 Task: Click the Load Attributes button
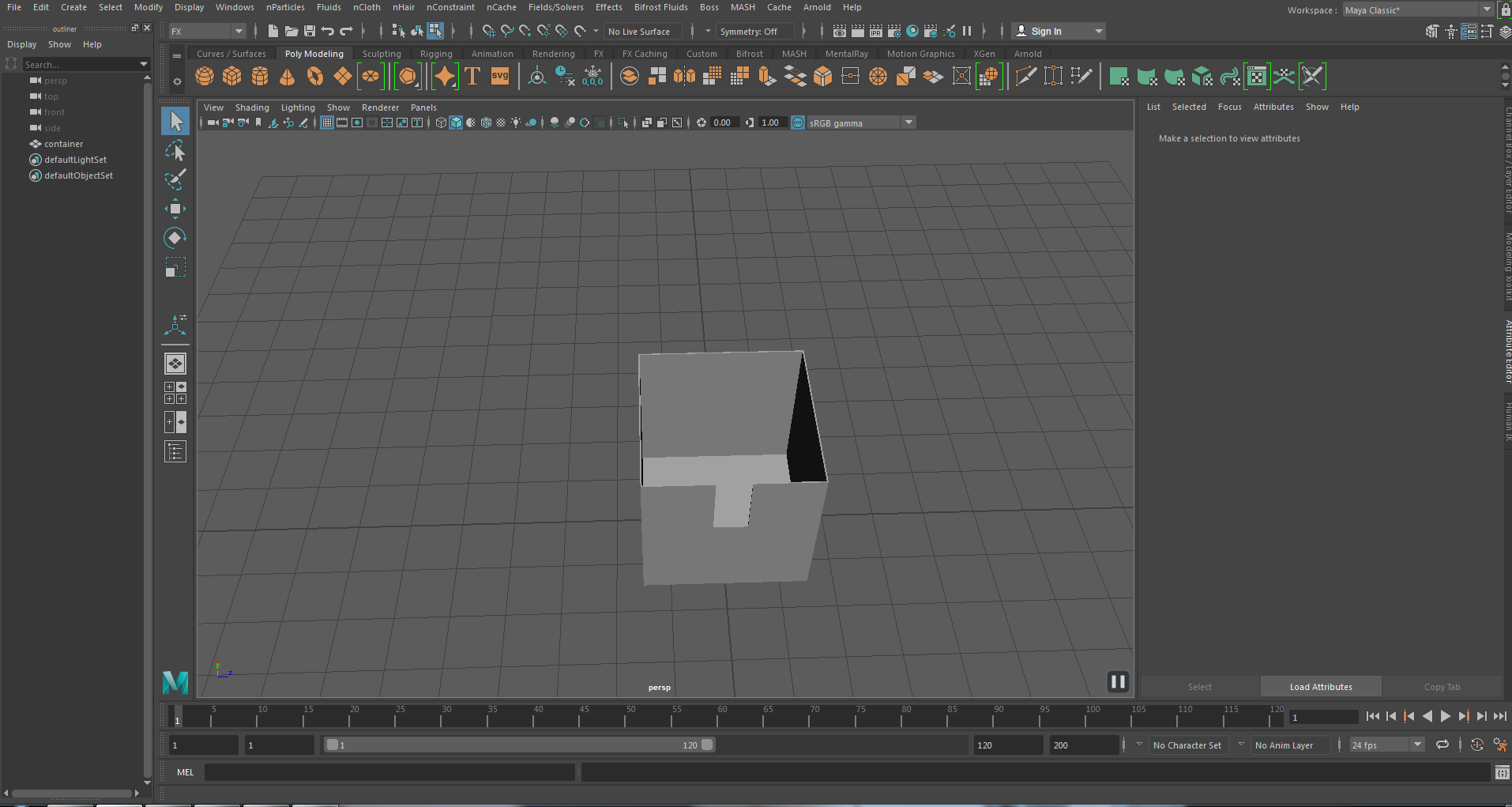coord(1321,687)
